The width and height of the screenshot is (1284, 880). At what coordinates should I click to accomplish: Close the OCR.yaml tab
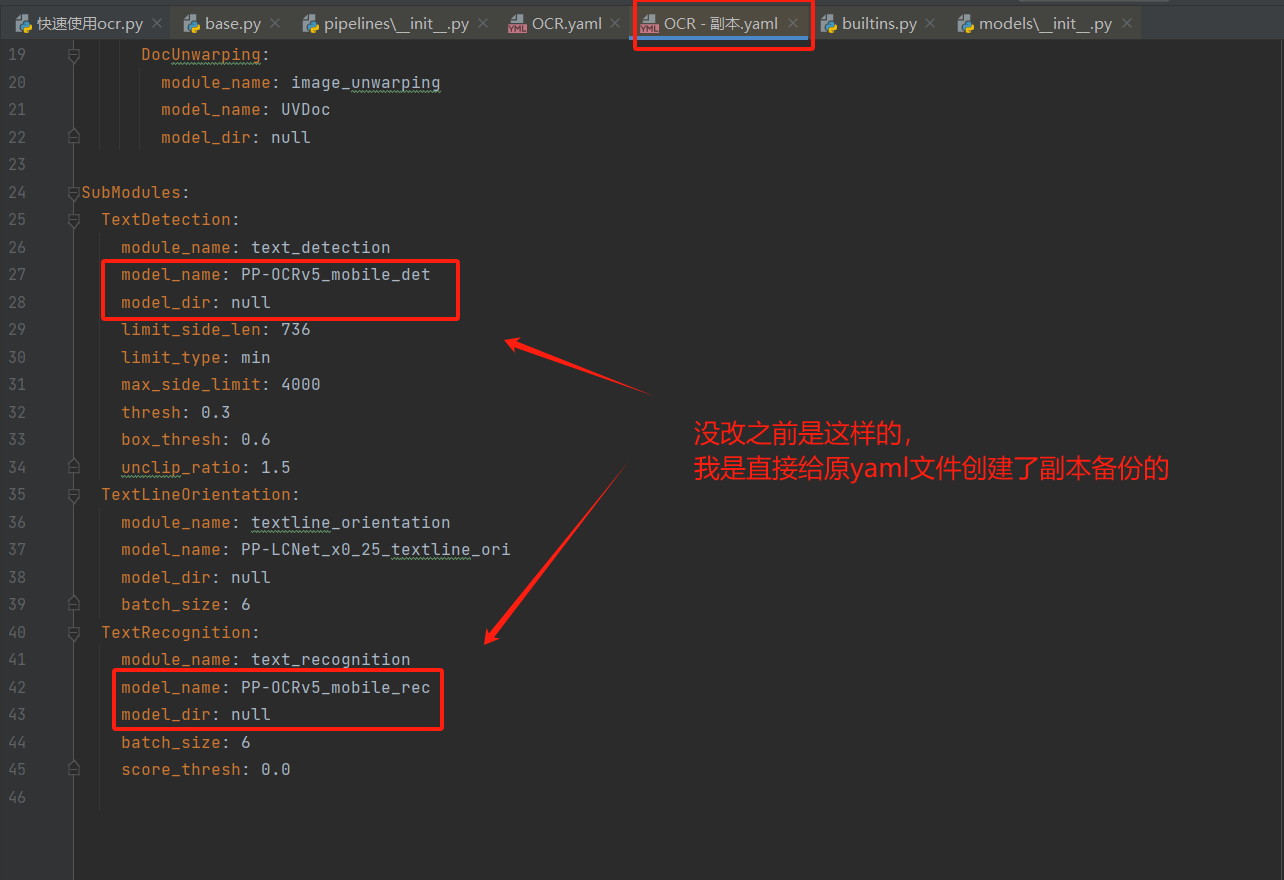click(615, 23)
